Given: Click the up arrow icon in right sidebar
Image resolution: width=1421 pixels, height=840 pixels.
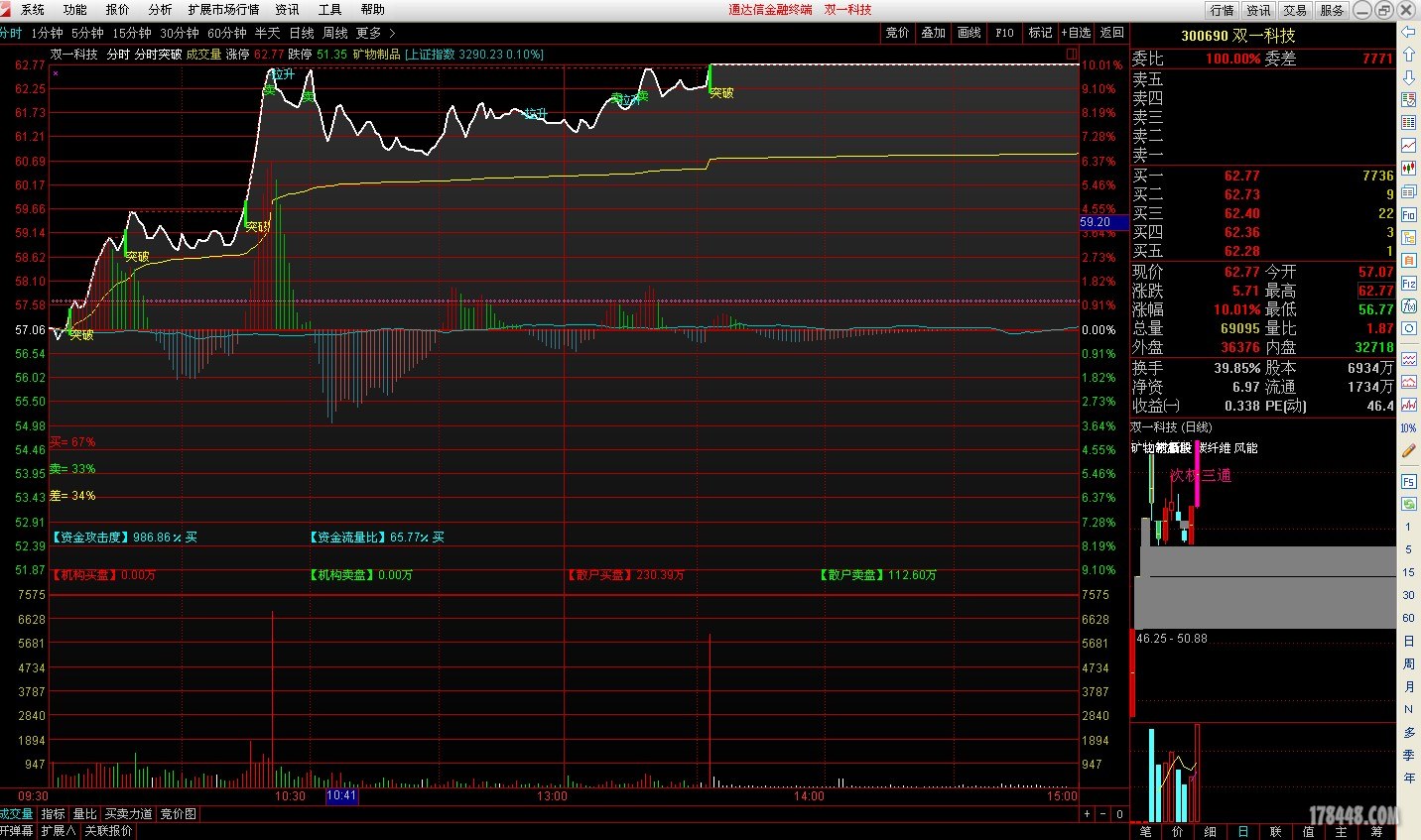Looking at the screenshot, I should pos(1408,56).
